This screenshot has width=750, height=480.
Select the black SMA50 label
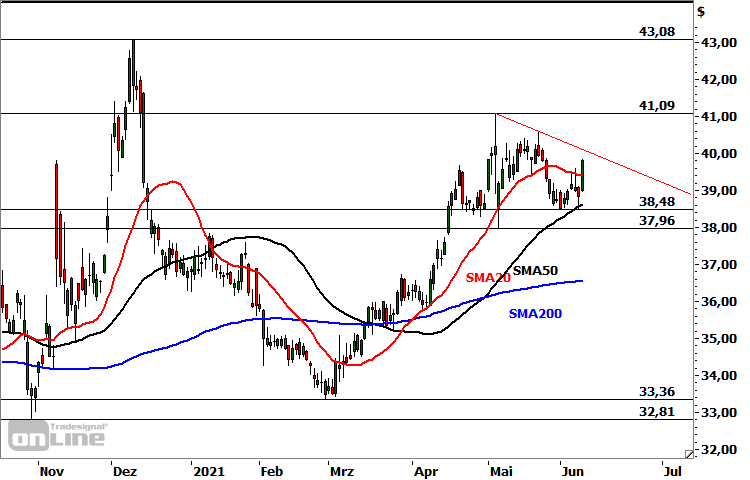pyautogui.click(x=535, y=270)
